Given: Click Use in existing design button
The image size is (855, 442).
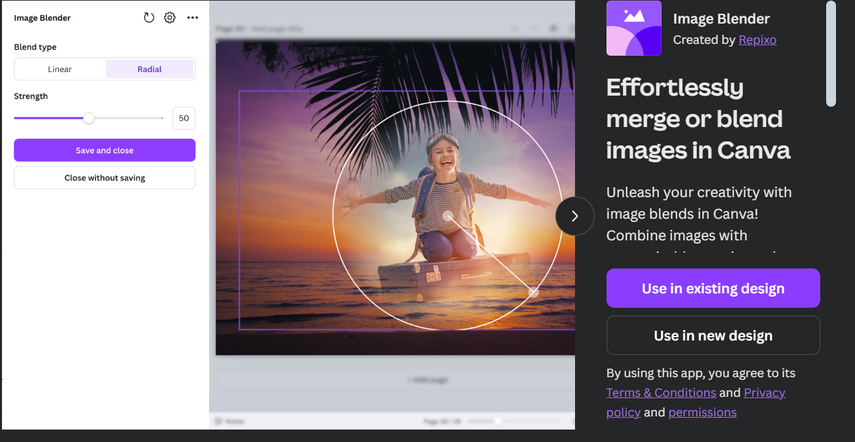Looking at the screenshot, I should pyautogui.click(x=713, y=288).
